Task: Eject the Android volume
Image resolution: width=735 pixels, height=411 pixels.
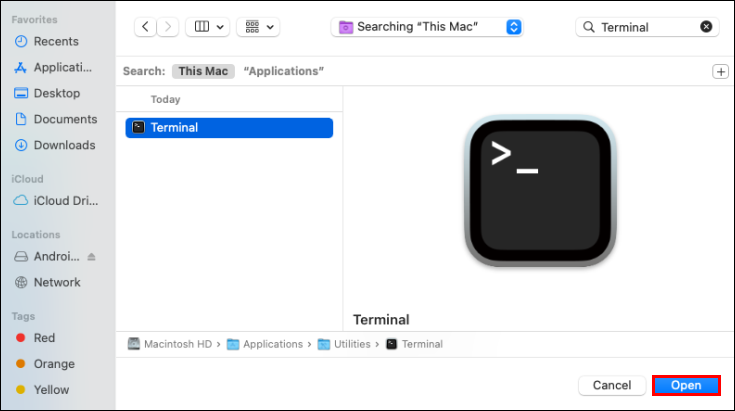Action: [91, 257]
